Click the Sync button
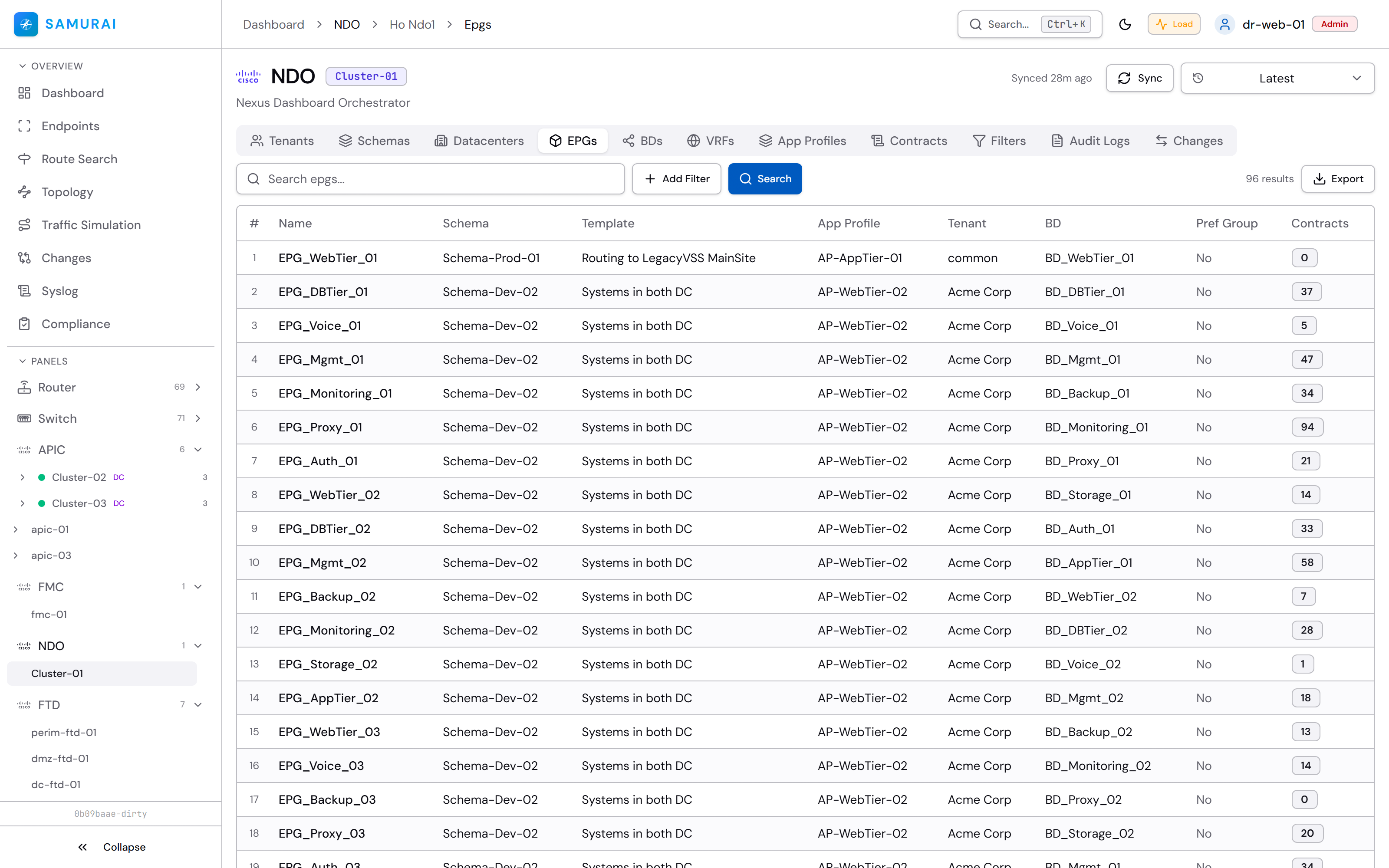 [x=1139, y=78]
